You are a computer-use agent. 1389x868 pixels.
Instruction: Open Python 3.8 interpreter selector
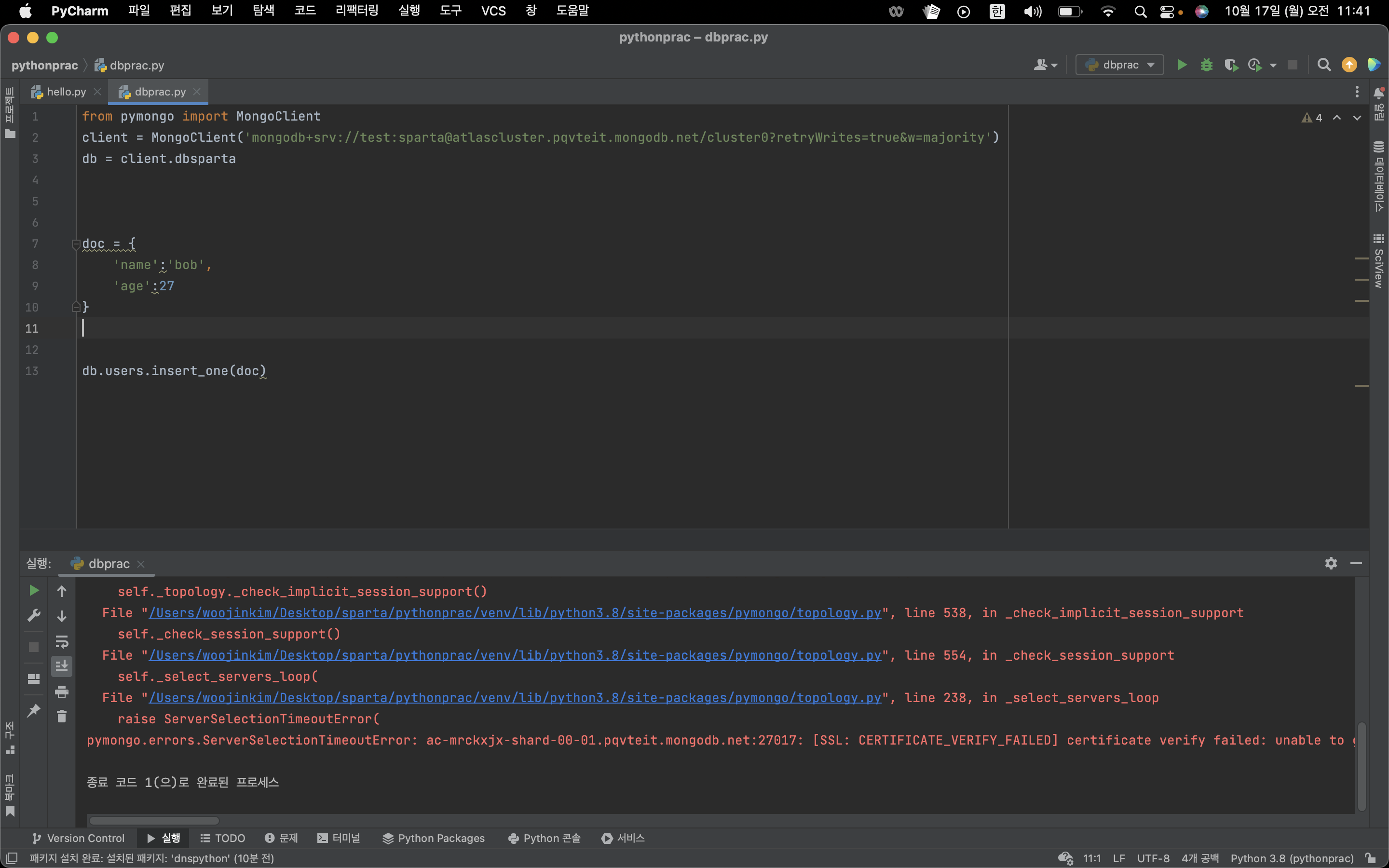click(1292, 858)
